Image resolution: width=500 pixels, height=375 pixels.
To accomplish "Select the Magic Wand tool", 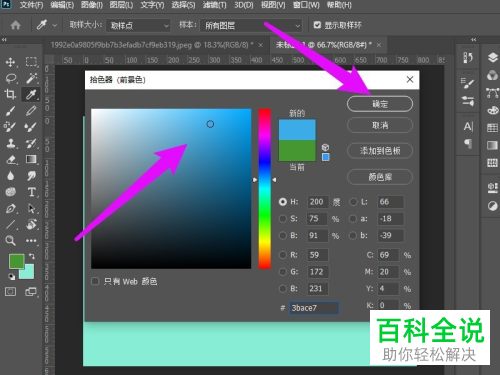I will point(31,79).
